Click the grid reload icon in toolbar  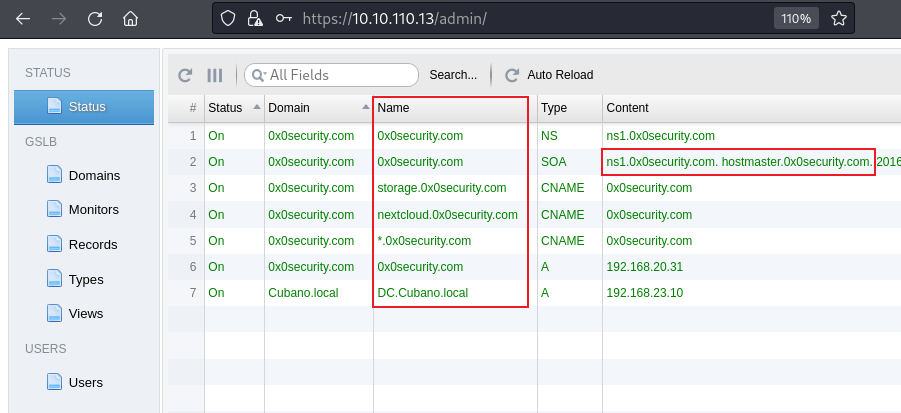(x=185, y=75)
